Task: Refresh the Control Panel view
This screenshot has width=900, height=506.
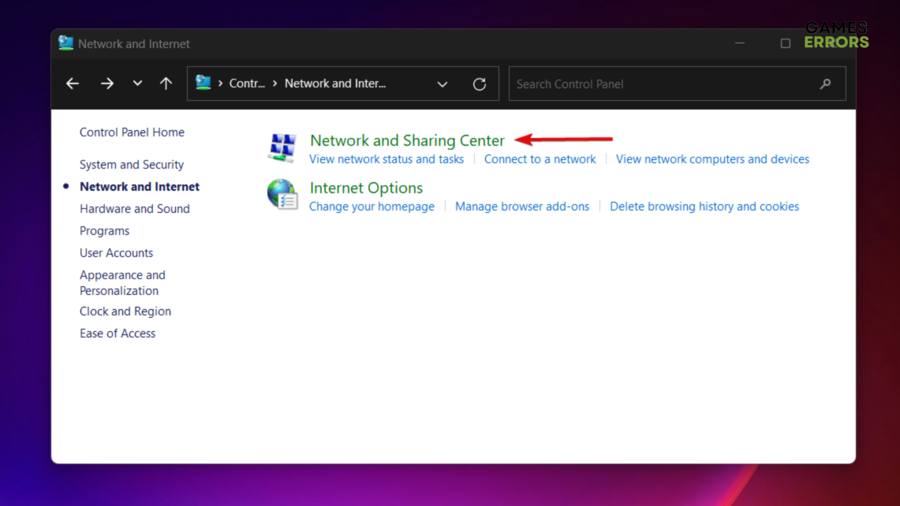Action: pyautogui.click(x=479, y=84)
